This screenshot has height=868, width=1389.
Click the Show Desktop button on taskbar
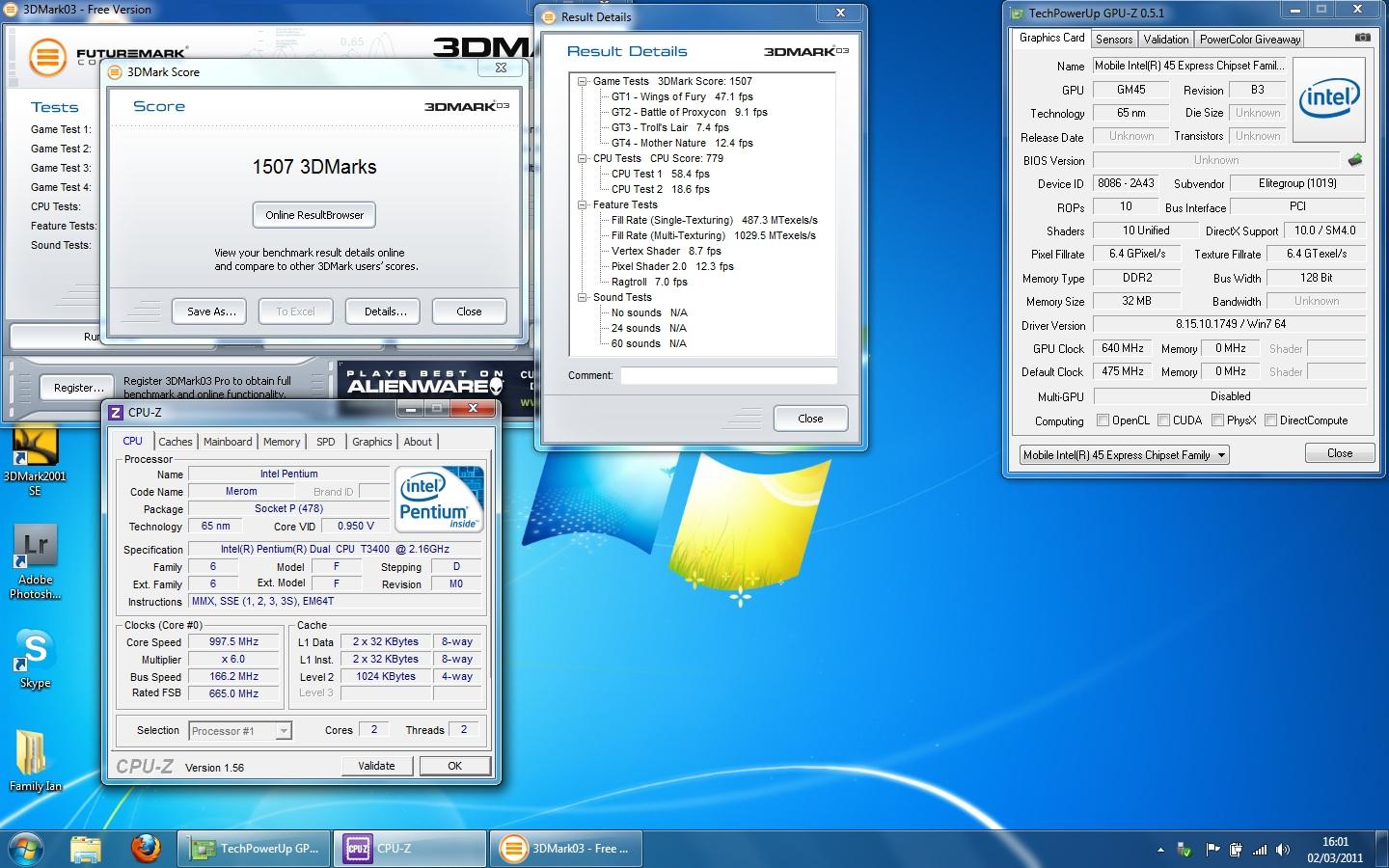(x=1382, y=849)
